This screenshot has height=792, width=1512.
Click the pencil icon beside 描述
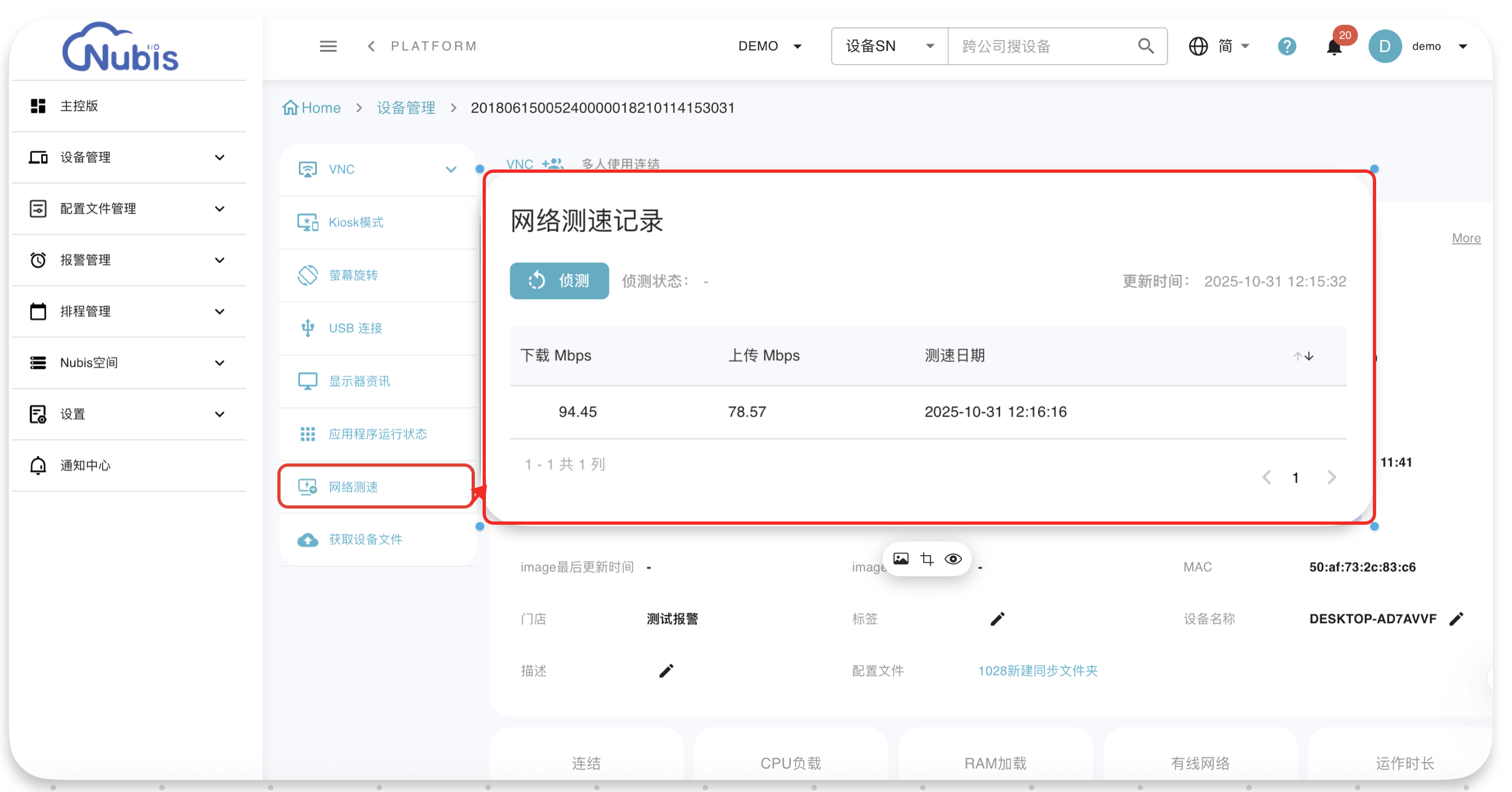[666, 670]
